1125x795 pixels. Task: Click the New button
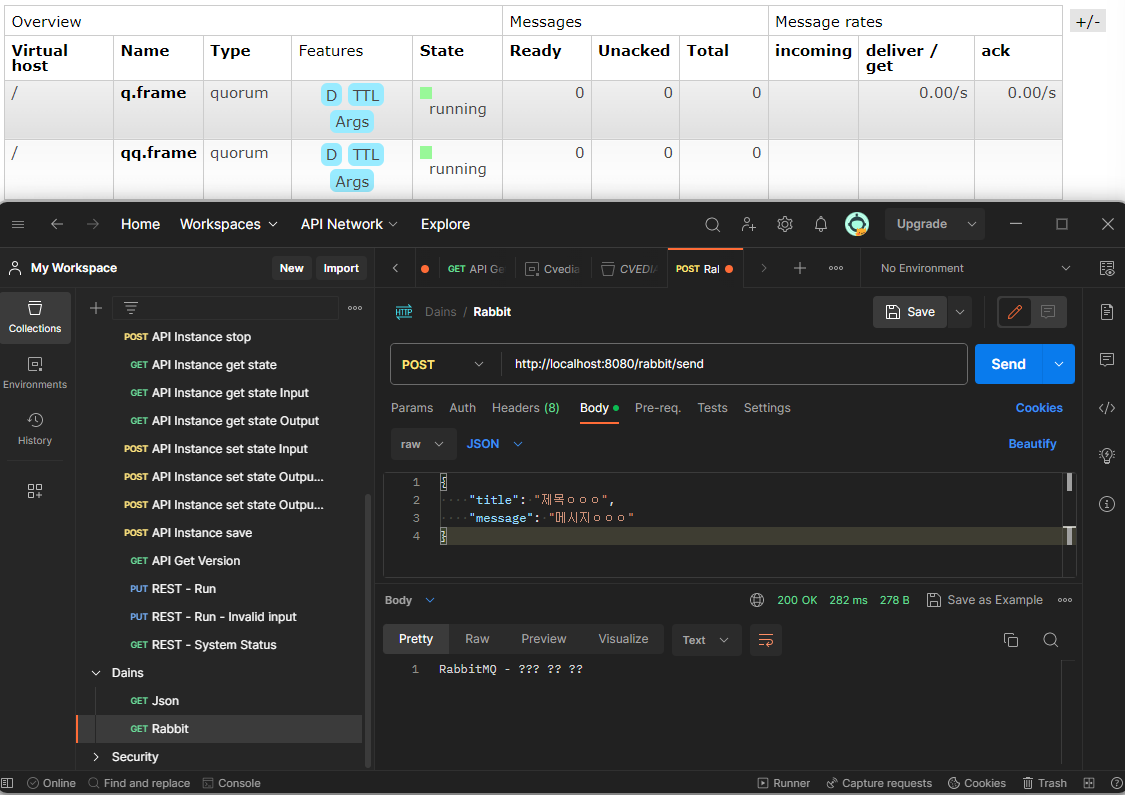tap(291, 268)
